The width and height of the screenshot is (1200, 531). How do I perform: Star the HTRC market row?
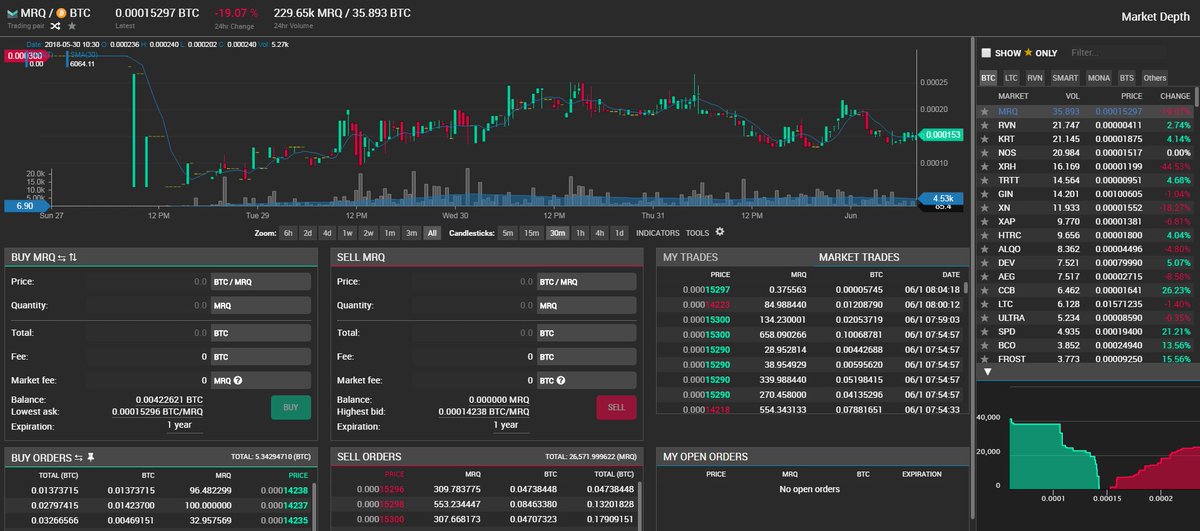tap(985, 234)
